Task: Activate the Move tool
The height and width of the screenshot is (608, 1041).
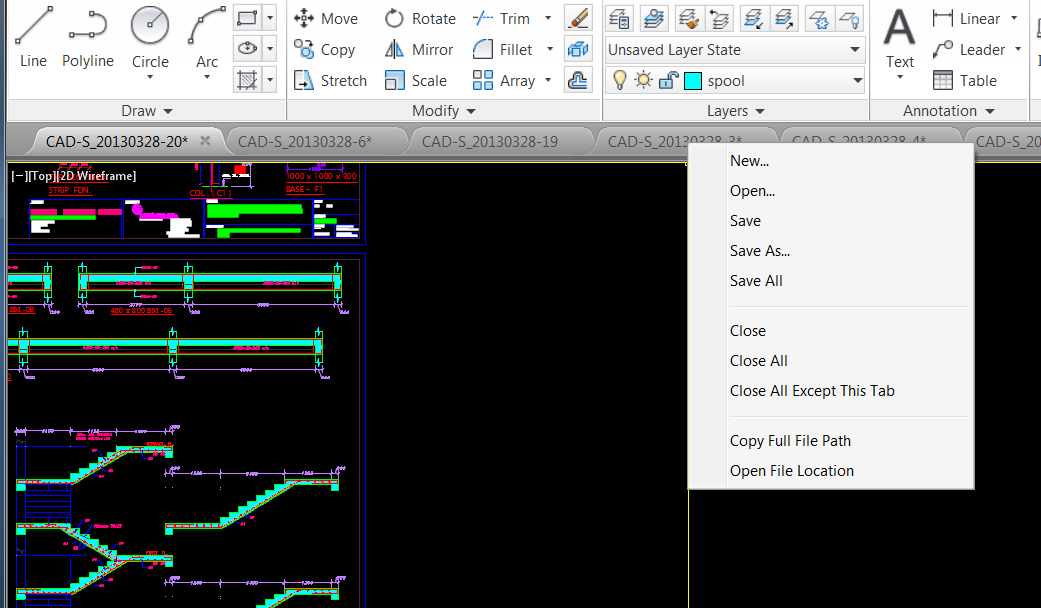Action: (x=326, y=19)
